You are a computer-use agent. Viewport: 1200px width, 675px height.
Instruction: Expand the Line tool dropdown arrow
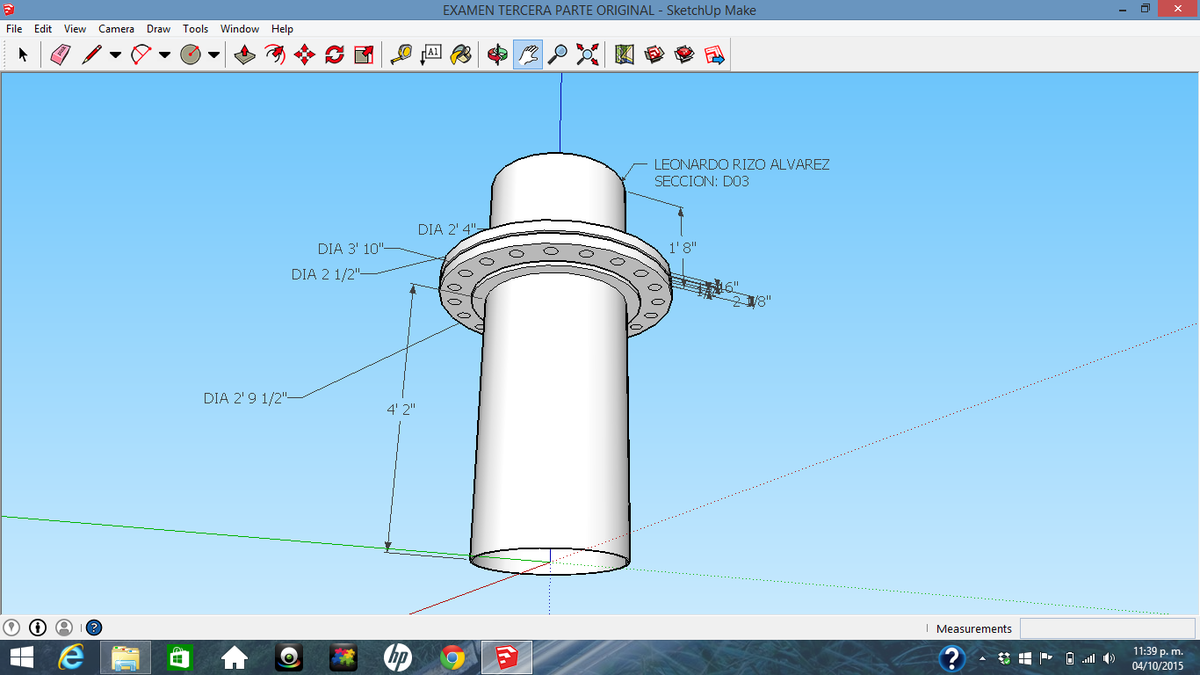click(x=115, y=55)
